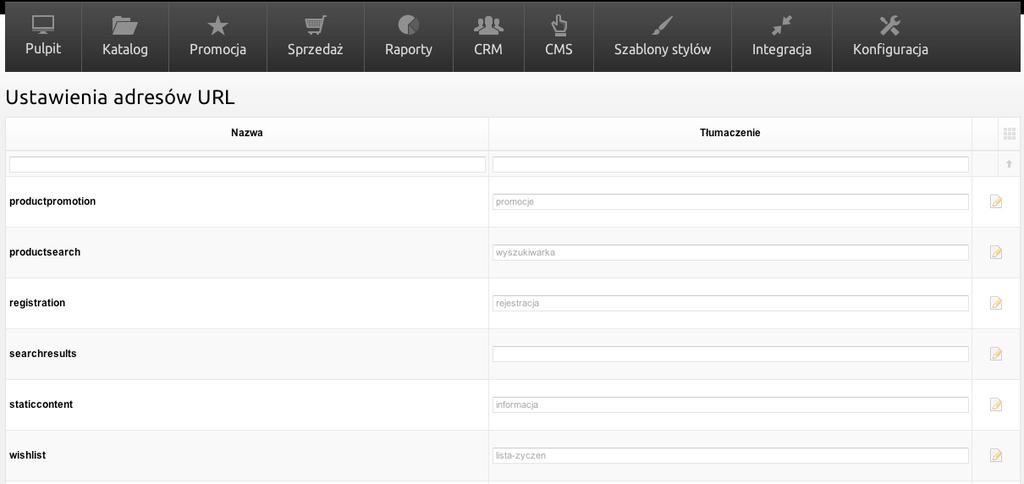The height and width of the screenshot is (484, 1024).
Task: Open the grid columns options icon
Action: (1009, 134)
